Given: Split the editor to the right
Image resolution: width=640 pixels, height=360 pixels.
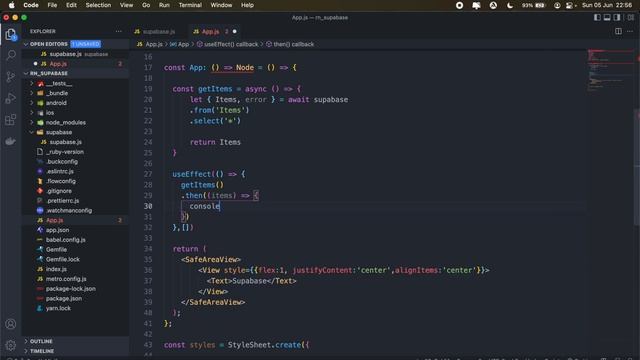Looking at the screenshot, I should pos(618,31).
